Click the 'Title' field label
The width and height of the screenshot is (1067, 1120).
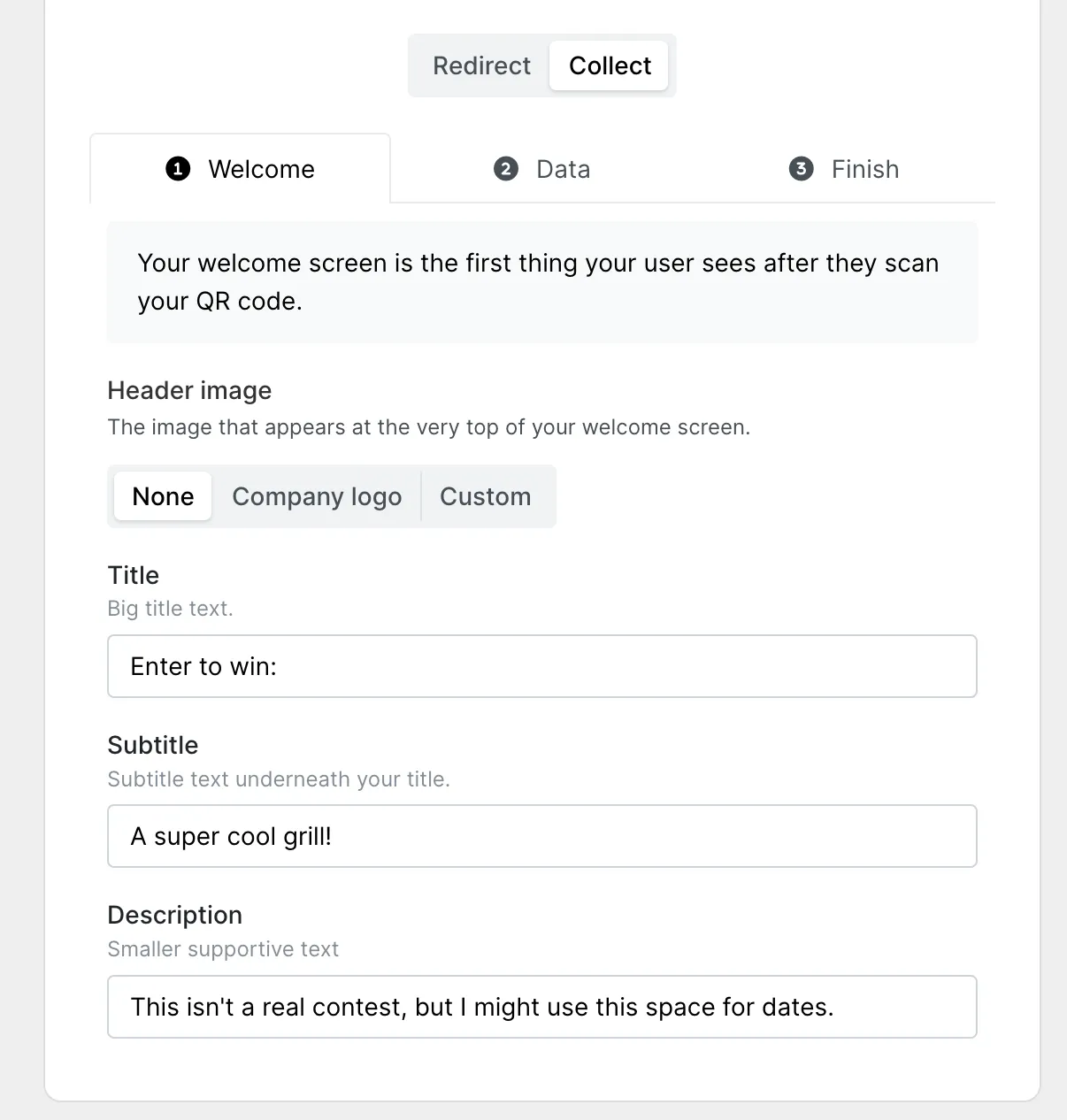[x=134, y=575]
